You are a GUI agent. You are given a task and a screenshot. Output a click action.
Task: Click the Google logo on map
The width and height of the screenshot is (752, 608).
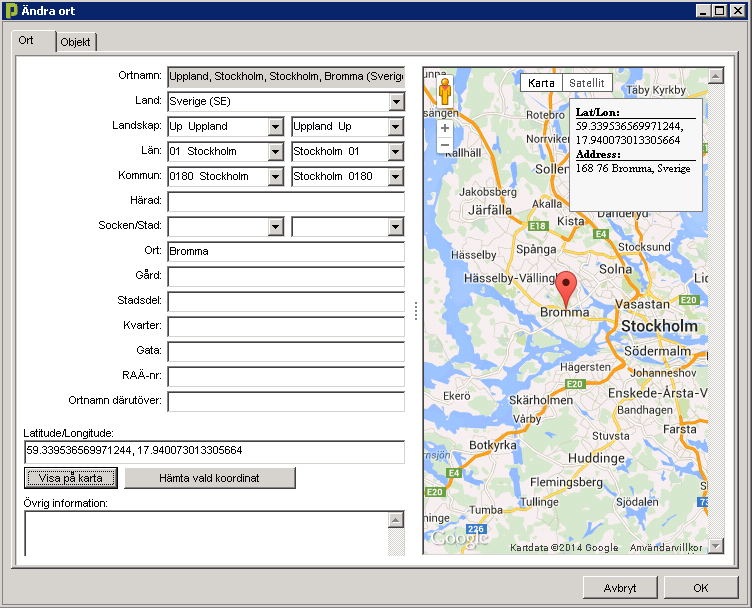pyautogui.click(x=459, y=538)
